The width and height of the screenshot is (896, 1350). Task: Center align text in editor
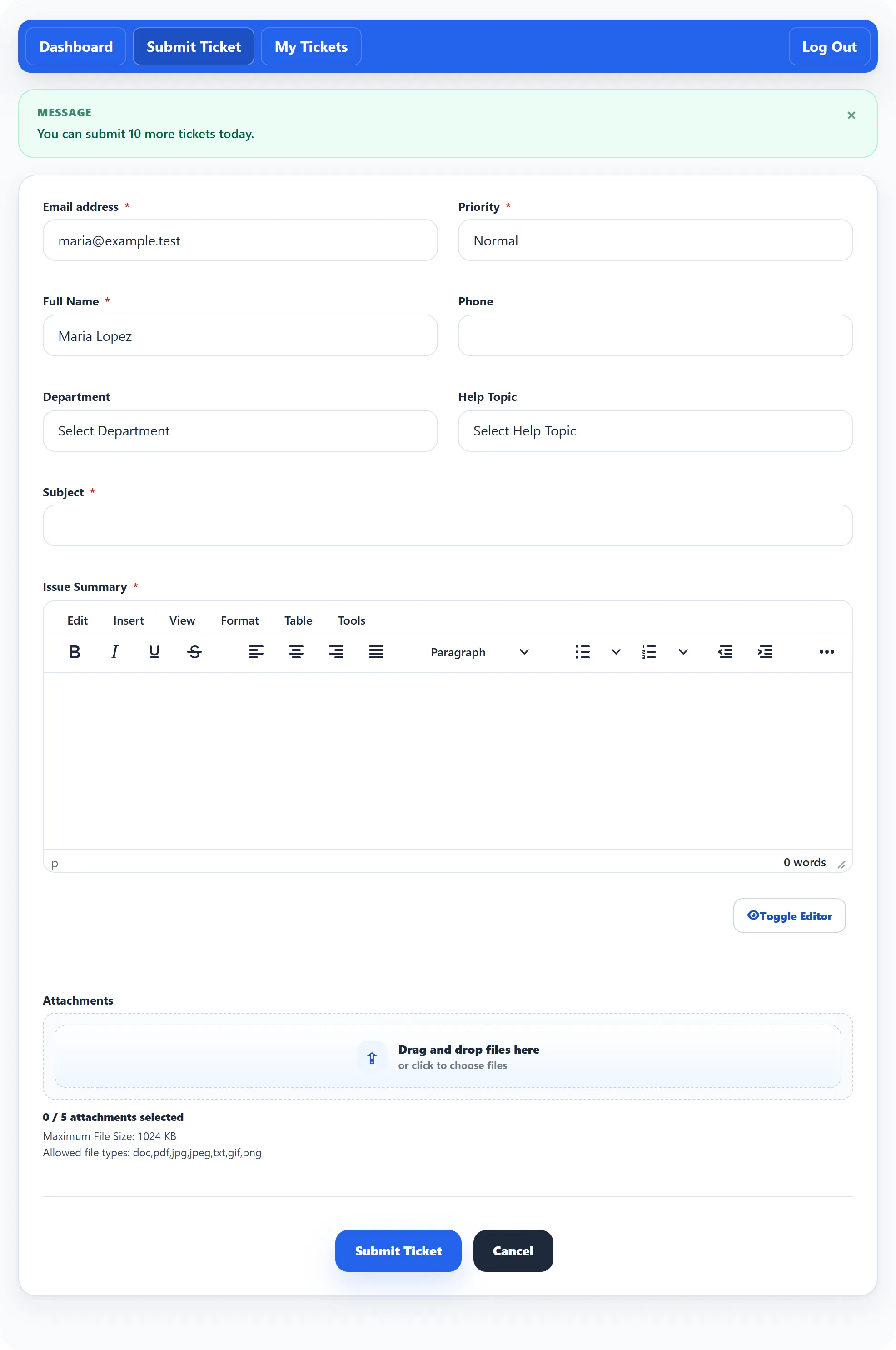tap(296, 651)
